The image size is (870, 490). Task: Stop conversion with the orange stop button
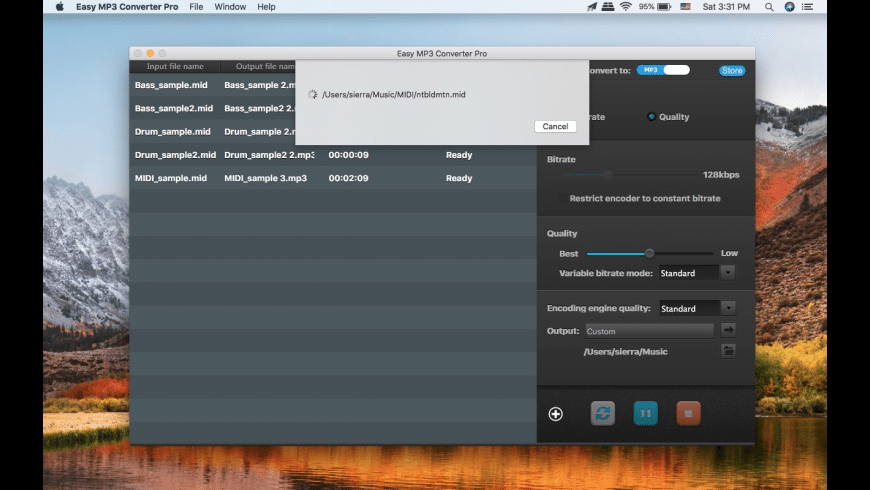click(689, 413)
